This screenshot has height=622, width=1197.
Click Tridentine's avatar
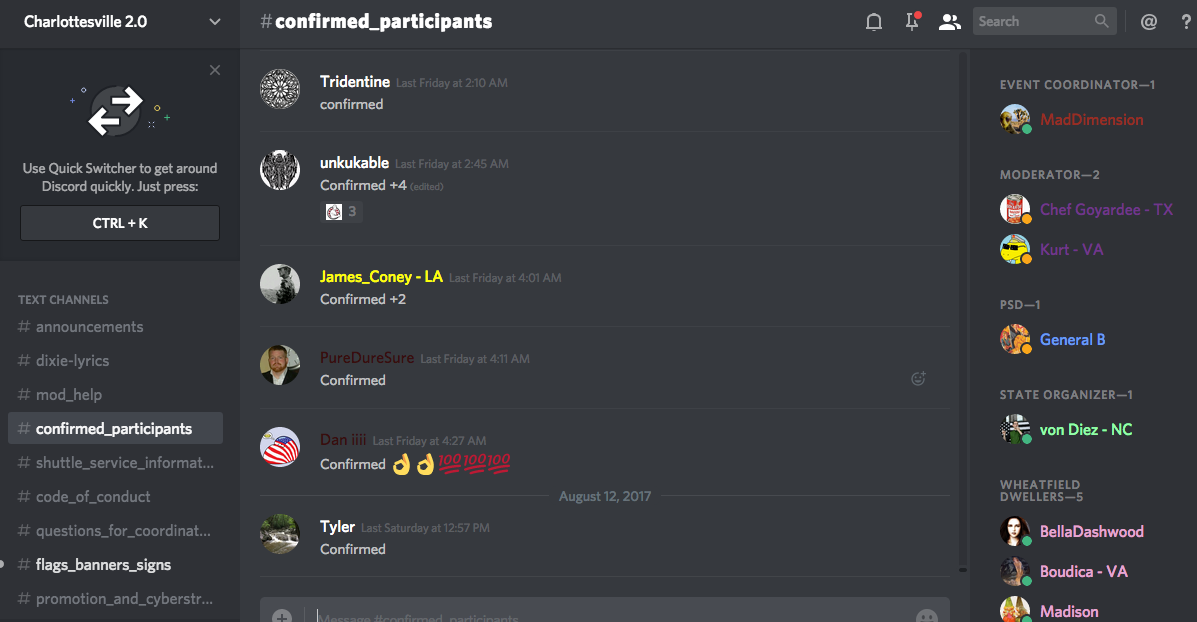click(x=279, y=89)
